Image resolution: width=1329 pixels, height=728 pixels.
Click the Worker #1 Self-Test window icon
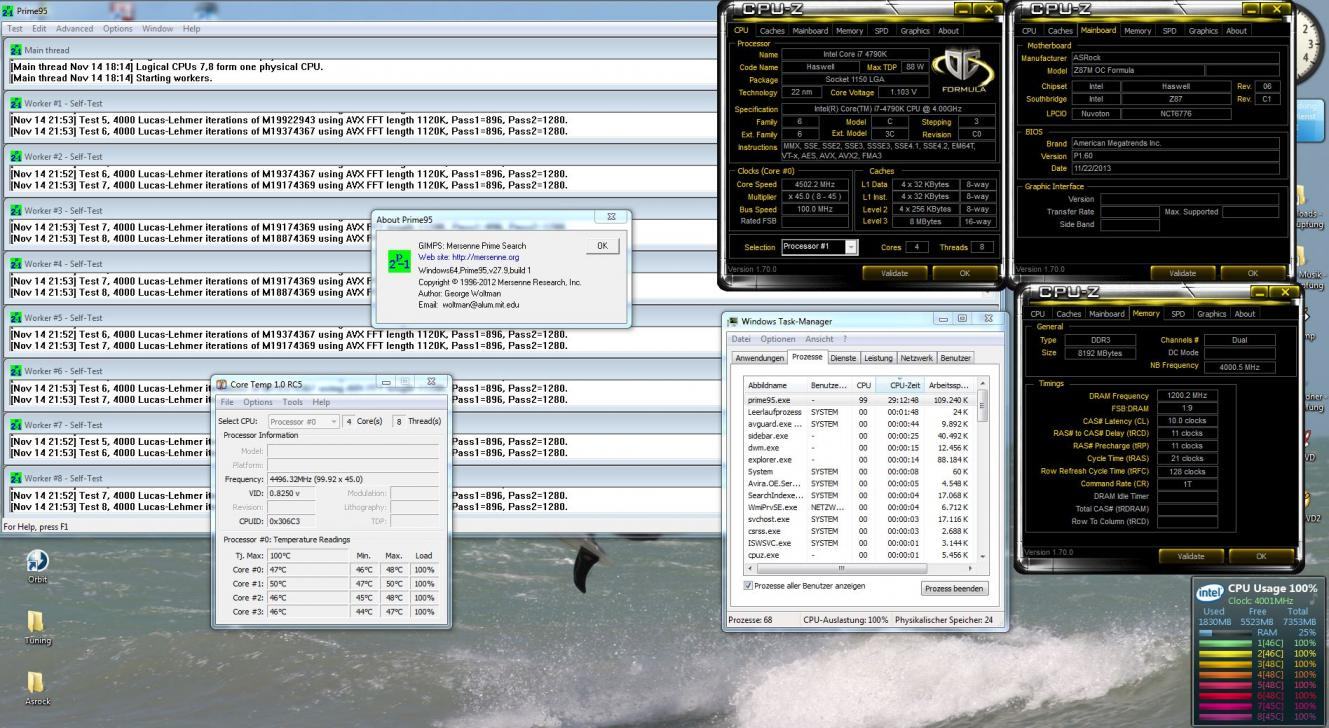pos(16,103)
